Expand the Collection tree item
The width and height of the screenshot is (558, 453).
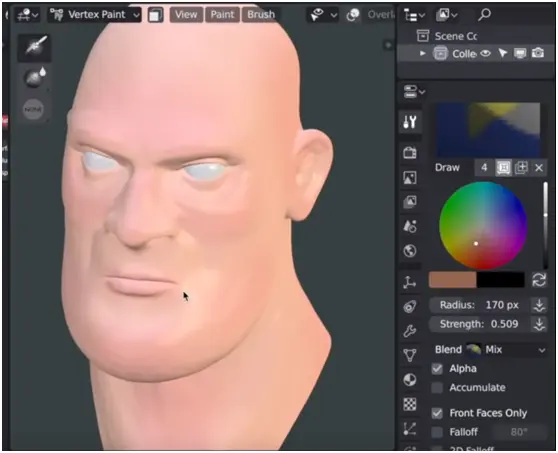(422, 54)
